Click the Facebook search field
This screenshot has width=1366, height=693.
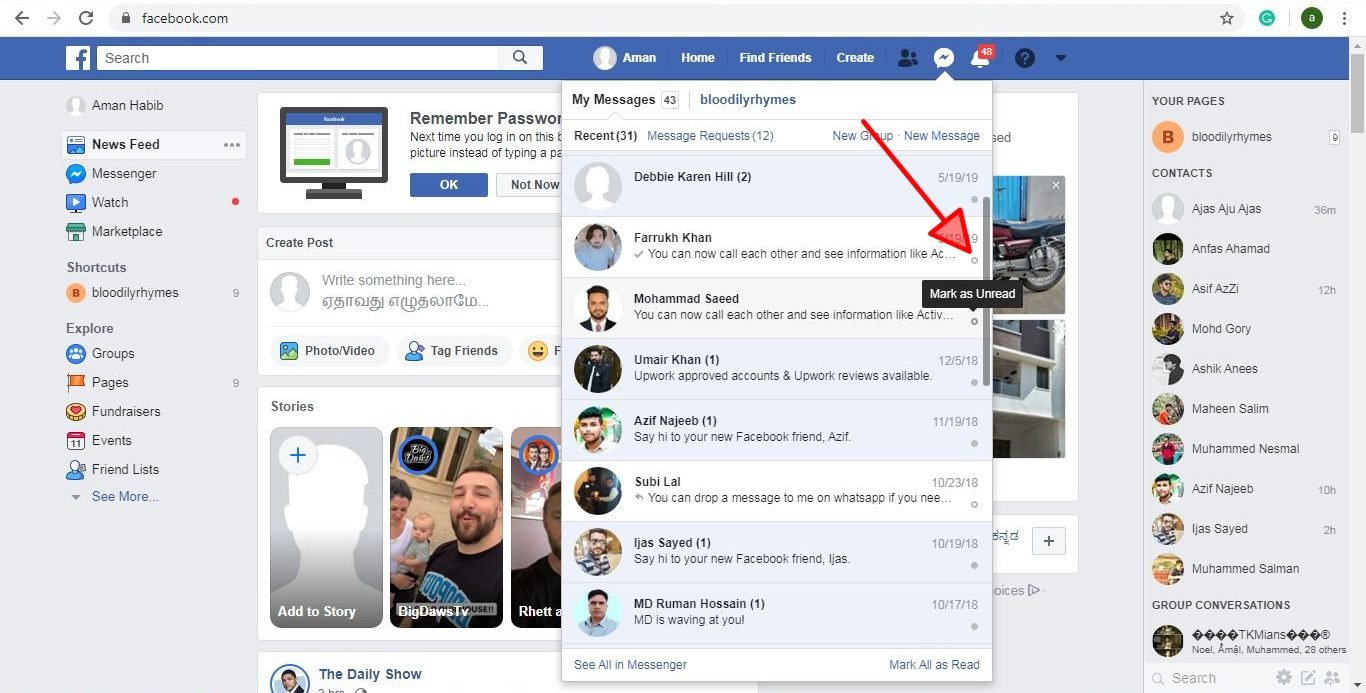tap(298, 58)
